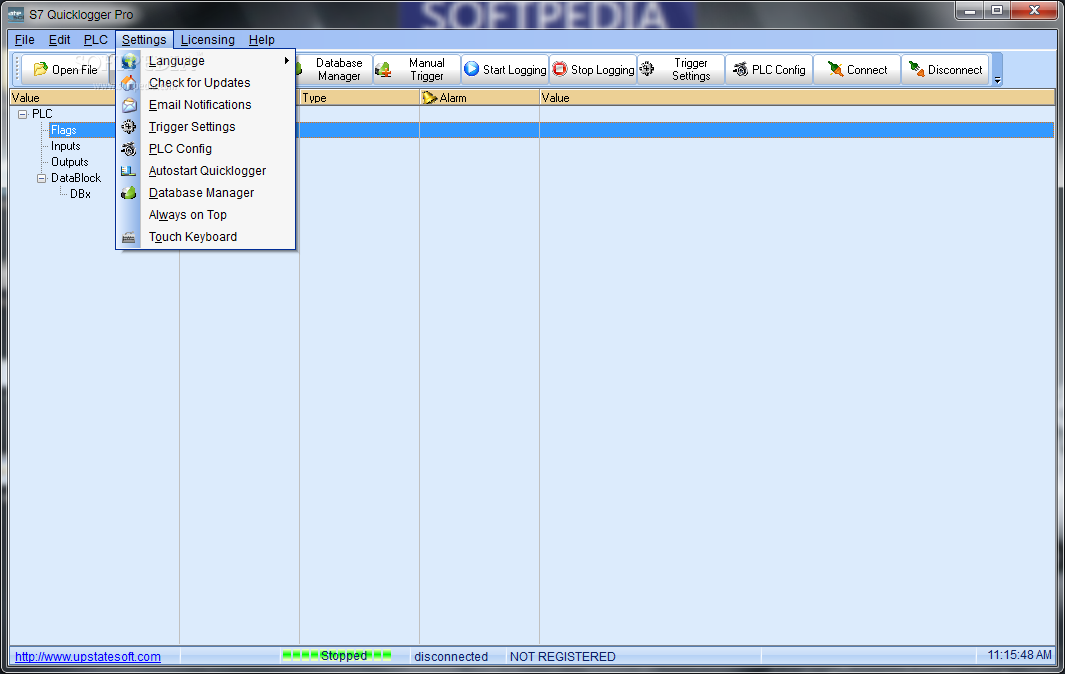The height and width of the screenshot is (674, 1065).
Task: Click the 11:15:48 AM clock in status bar
Action: (x=1019, y=655)
